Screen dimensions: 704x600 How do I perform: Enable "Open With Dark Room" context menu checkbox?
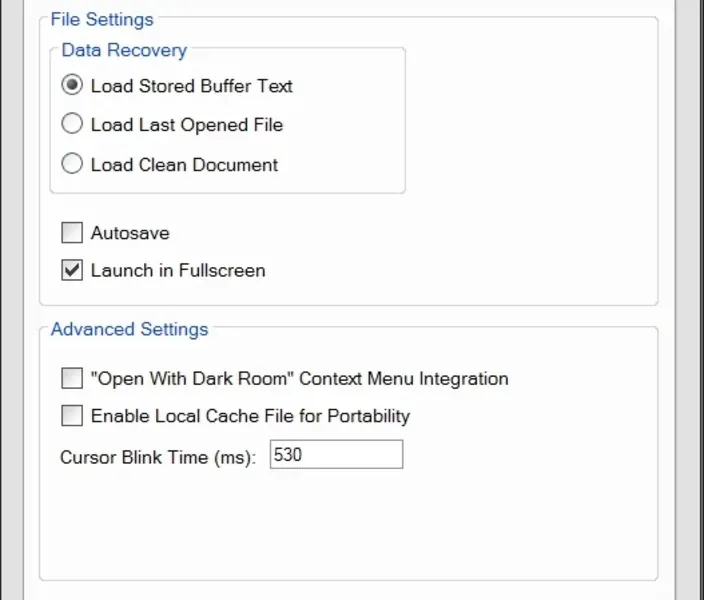(72, 379)
